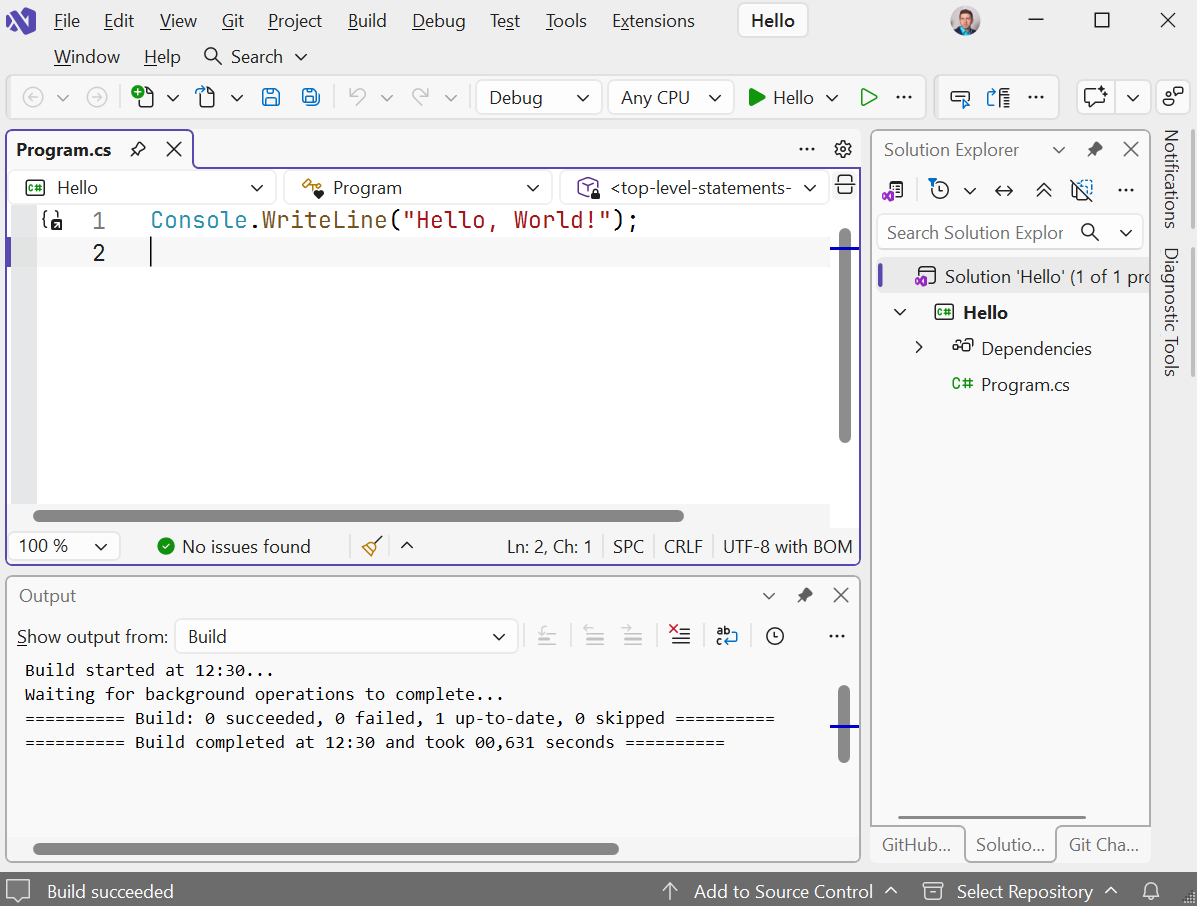Image resolution: width=1197 pixels, height=906 pixels.
Task: Open Diagnostic Tools side tab
Action: coord(1171,312)
